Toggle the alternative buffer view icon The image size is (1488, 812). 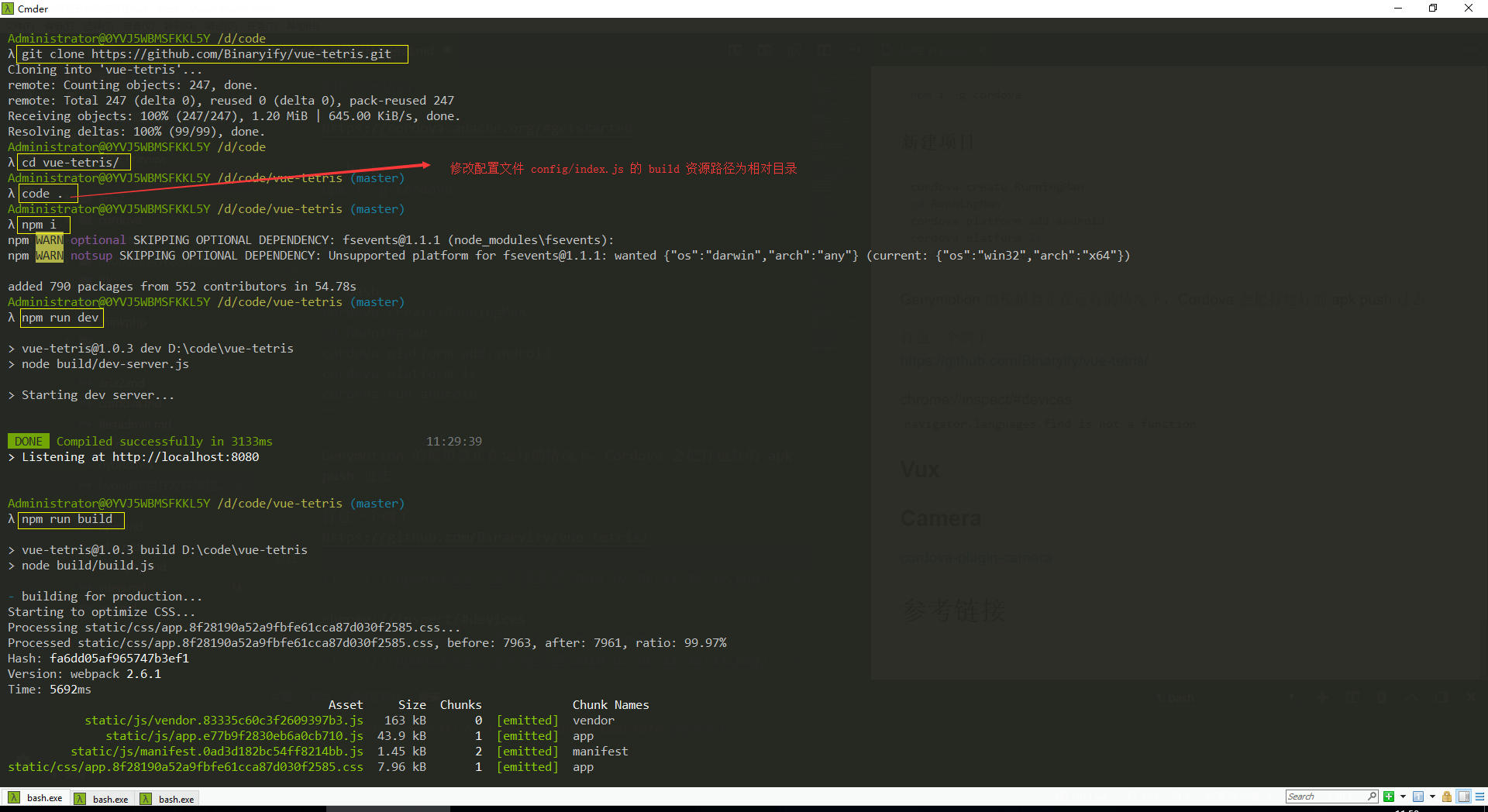[x=1463, y=797]
